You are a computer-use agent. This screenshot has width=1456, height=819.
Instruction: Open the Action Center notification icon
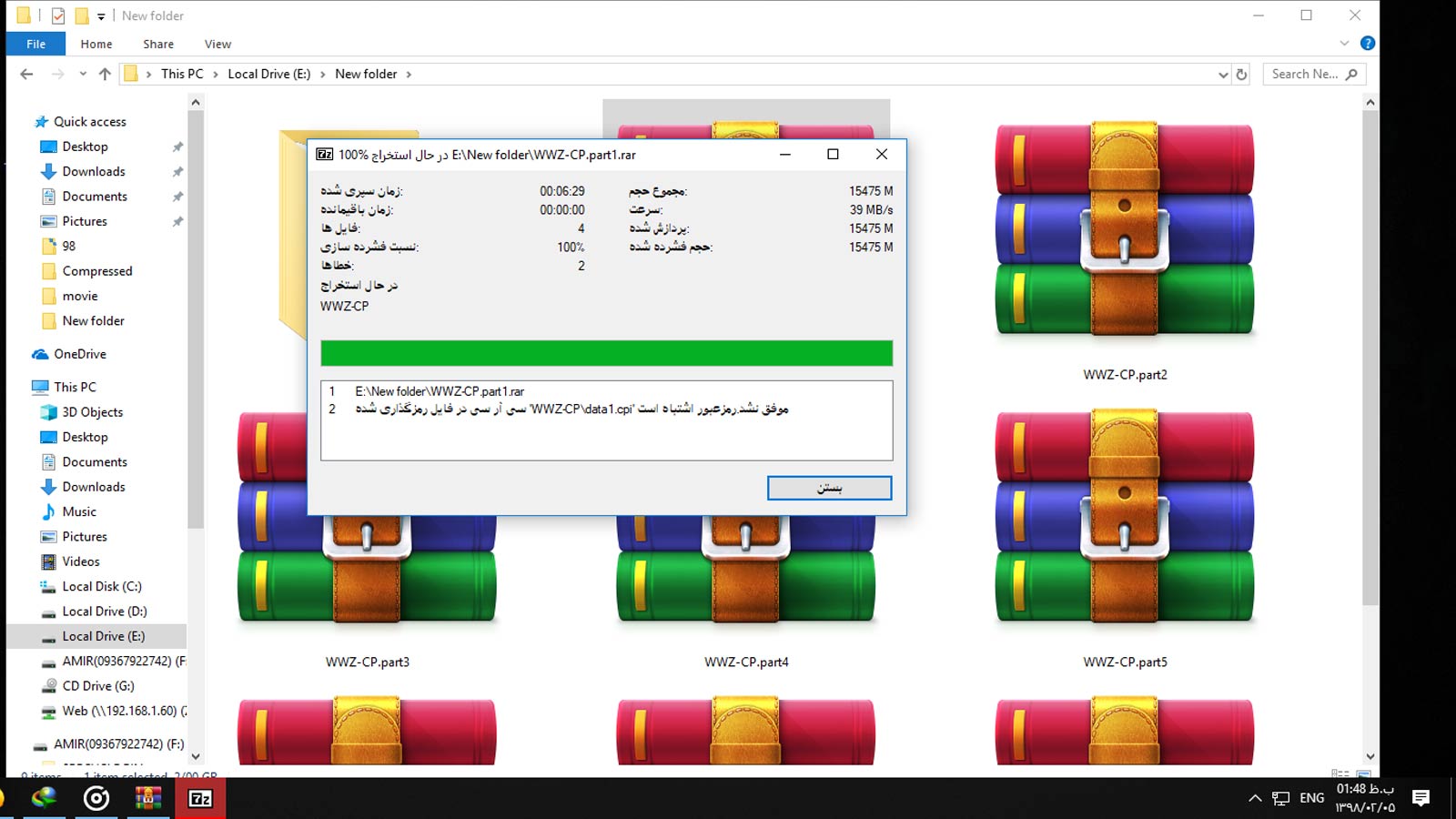(x=1420, y=798)
